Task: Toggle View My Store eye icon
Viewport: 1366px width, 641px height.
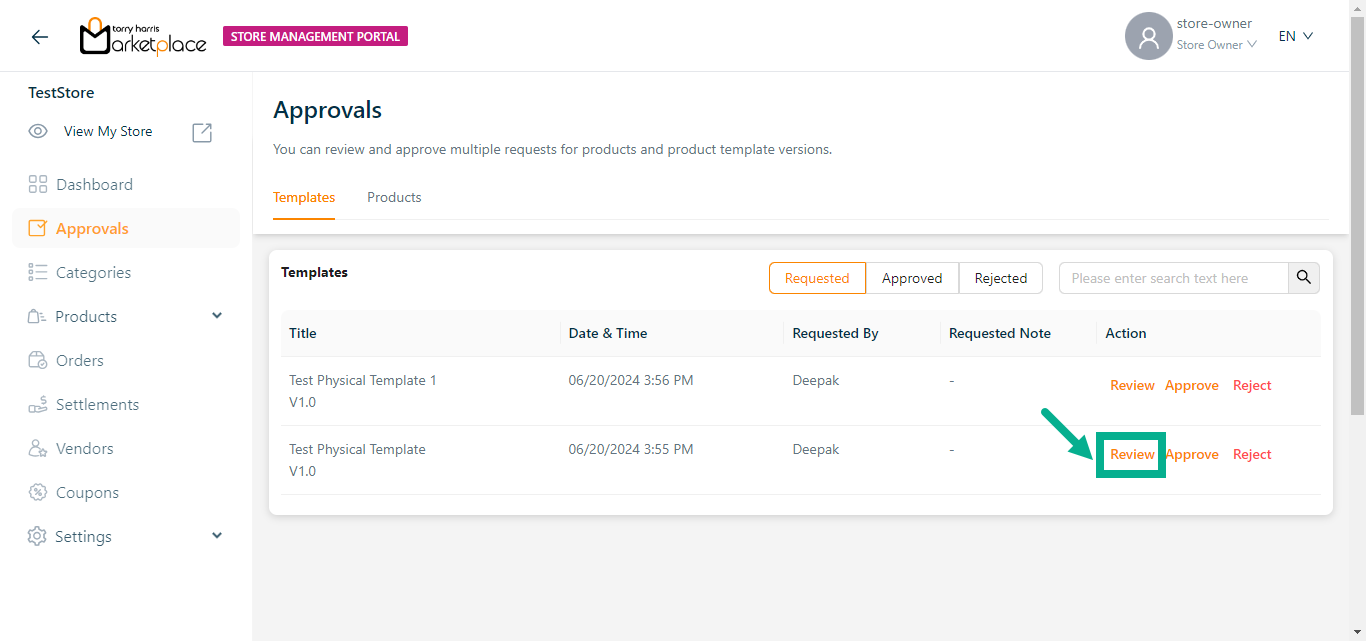Action: point(38,132)
